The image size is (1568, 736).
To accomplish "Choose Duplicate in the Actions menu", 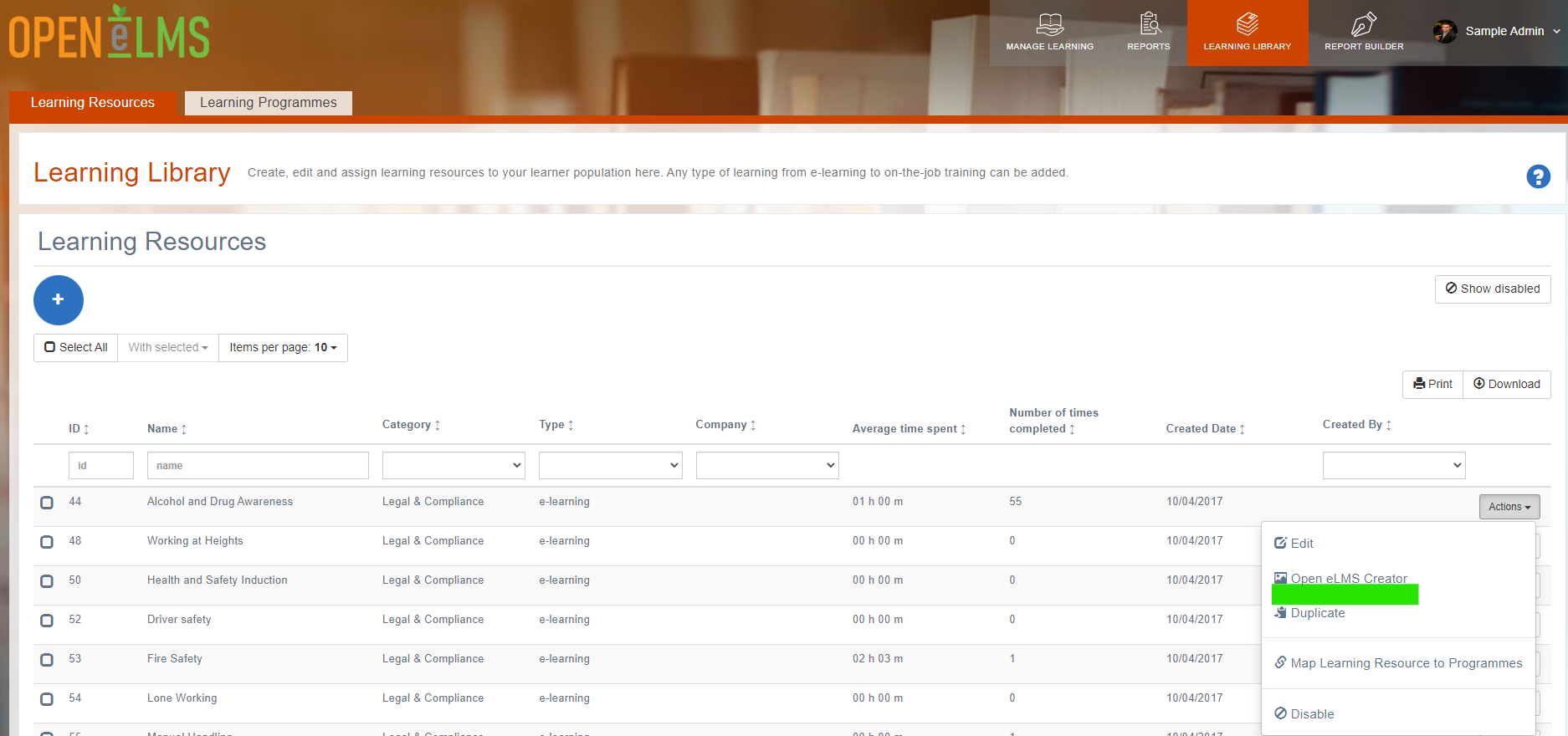I will 1309,613.
